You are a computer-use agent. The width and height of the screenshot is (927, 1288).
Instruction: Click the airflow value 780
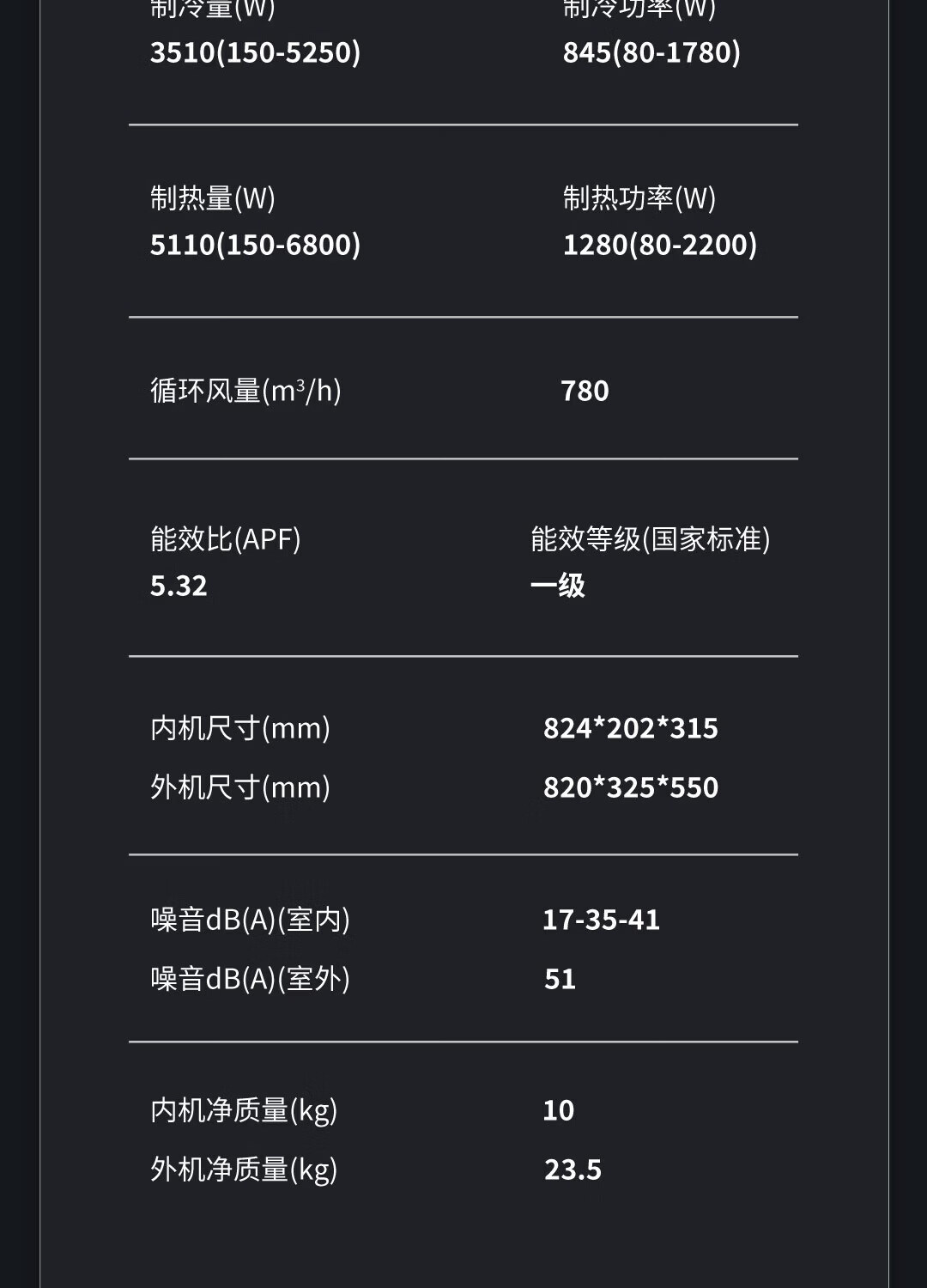585,391
